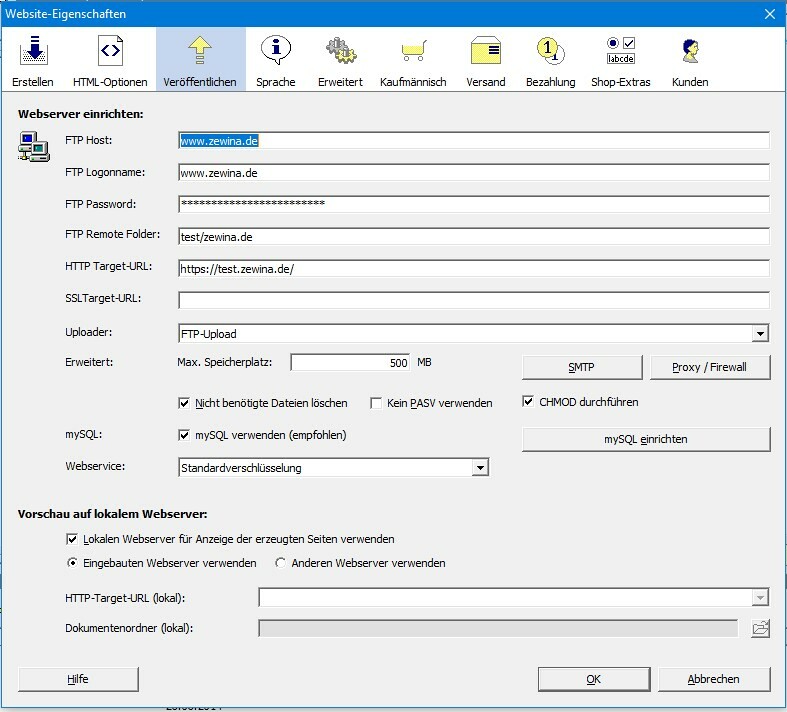787x712 pixels.
Task: Select the Veröffentlichen upload arrow icon
Action: [x=200, y=51]
